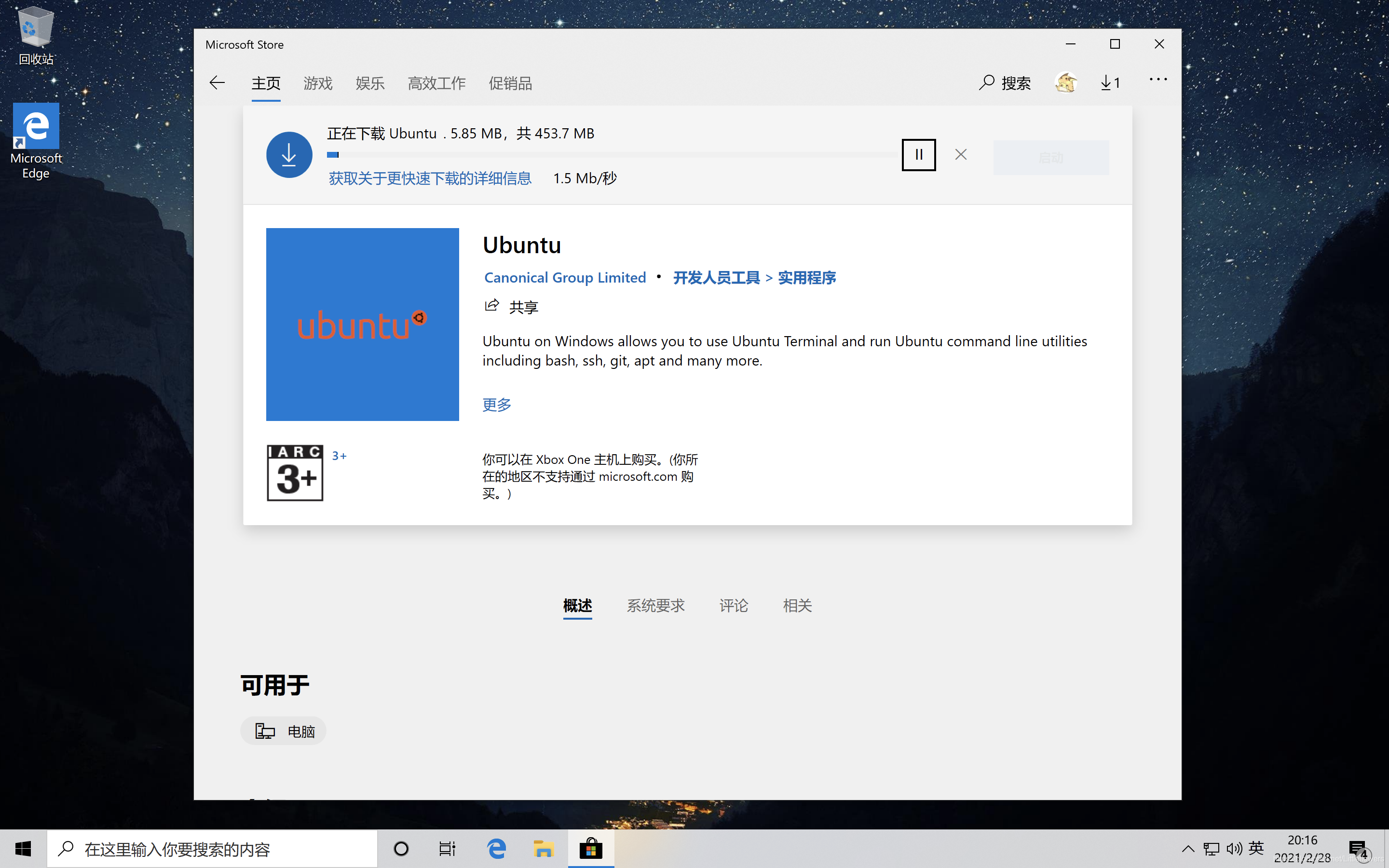Select the 系统要求 section tab

point(655,605)
